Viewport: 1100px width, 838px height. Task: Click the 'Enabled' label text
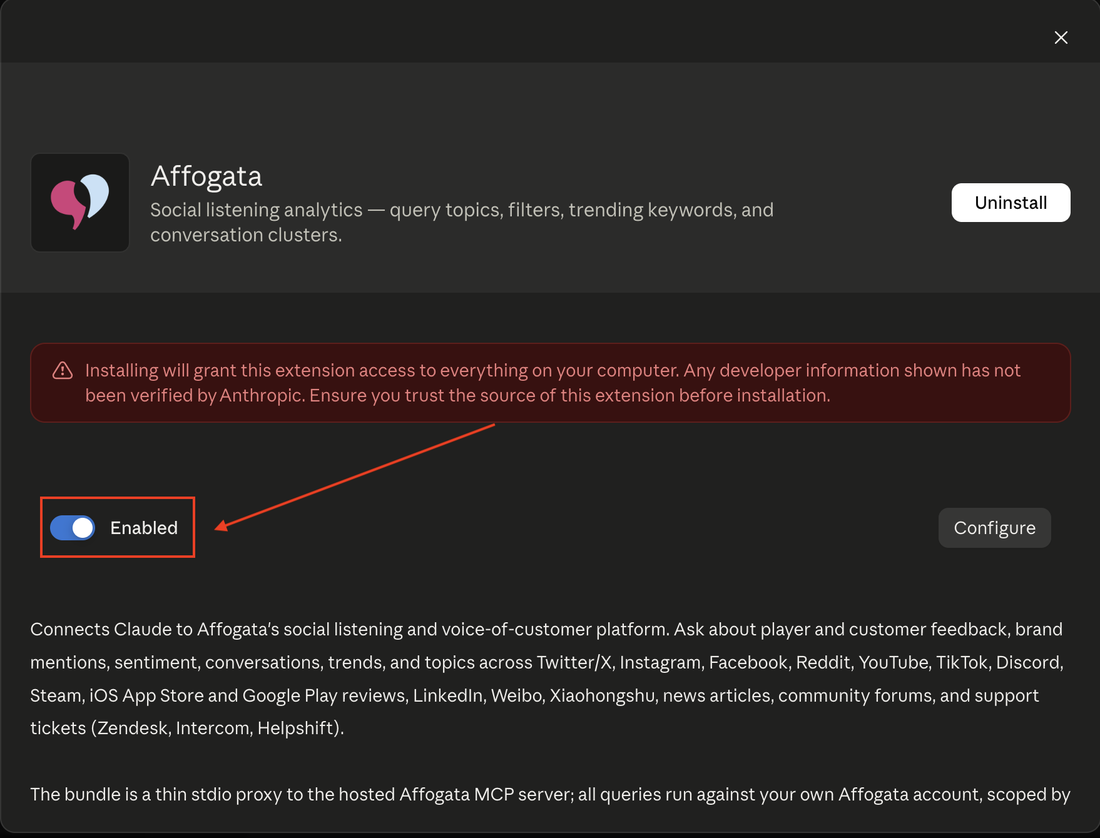pos(144,527)
